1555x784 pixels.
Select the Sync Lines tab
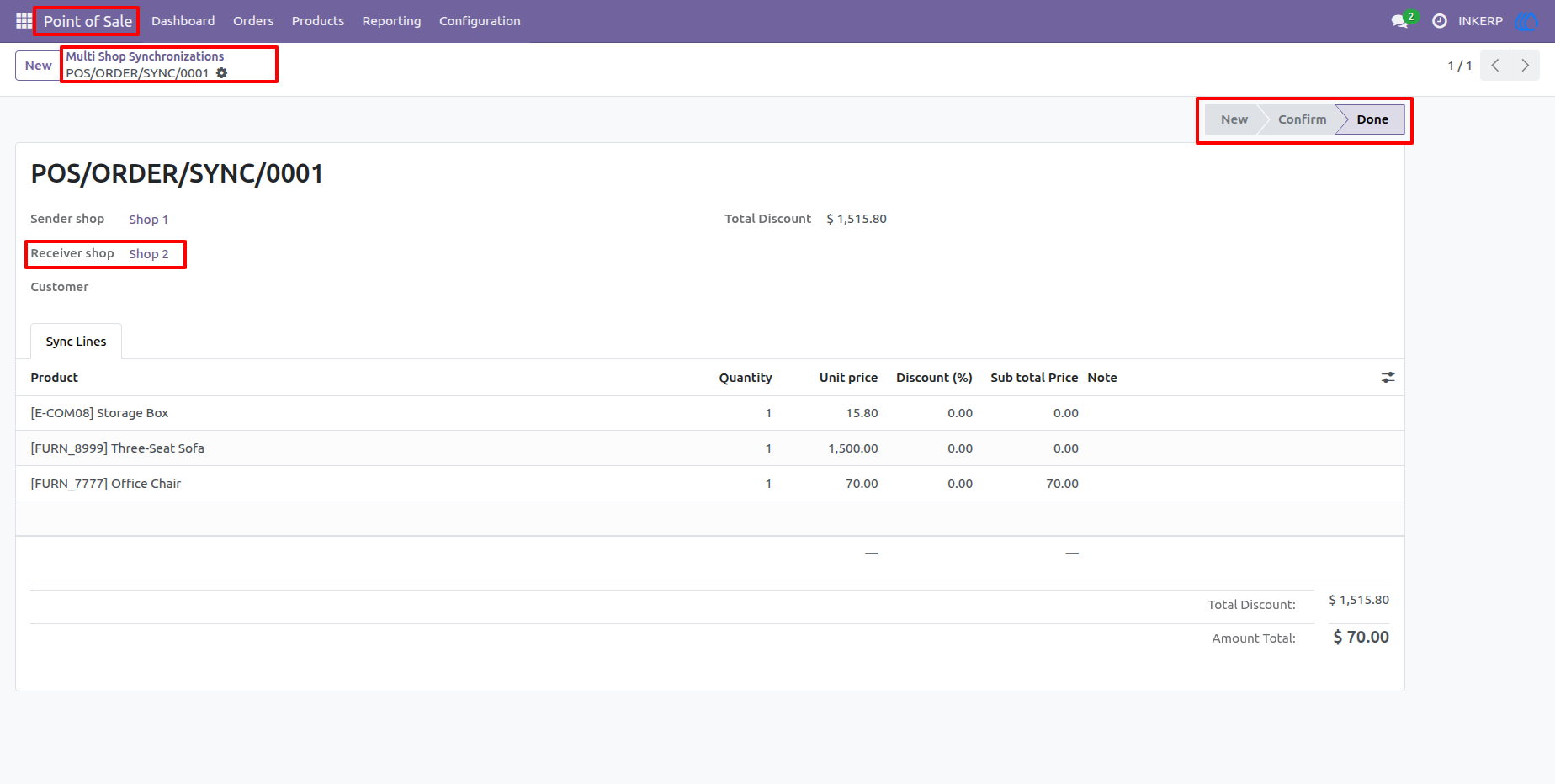pos(76,342)
